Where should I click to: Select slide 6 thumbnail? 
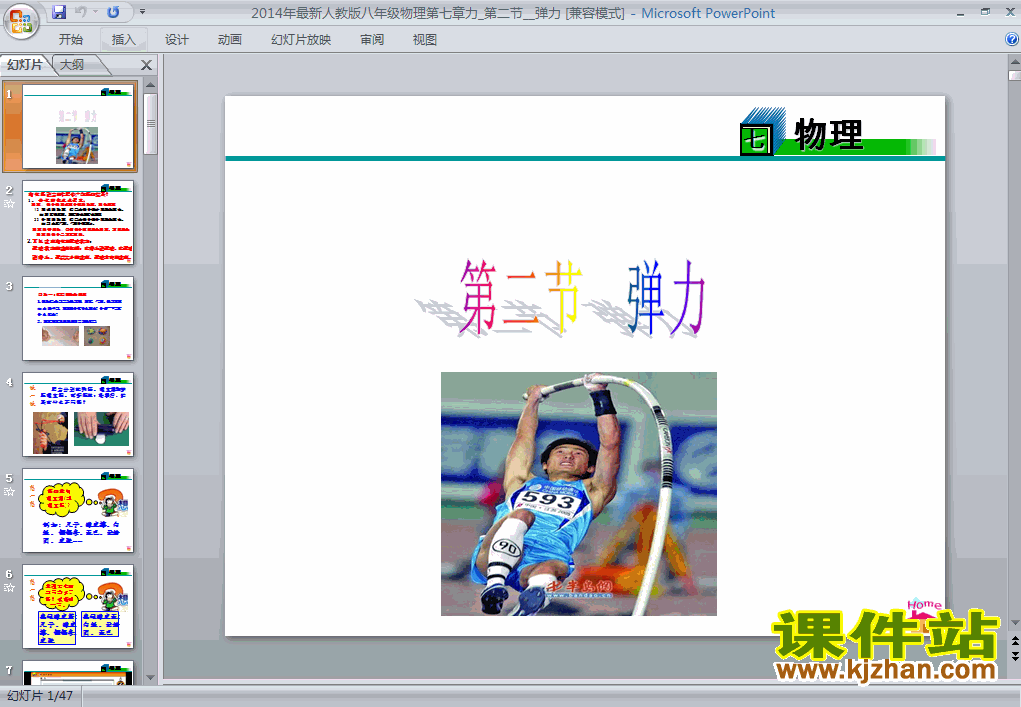tap(77, 607)
